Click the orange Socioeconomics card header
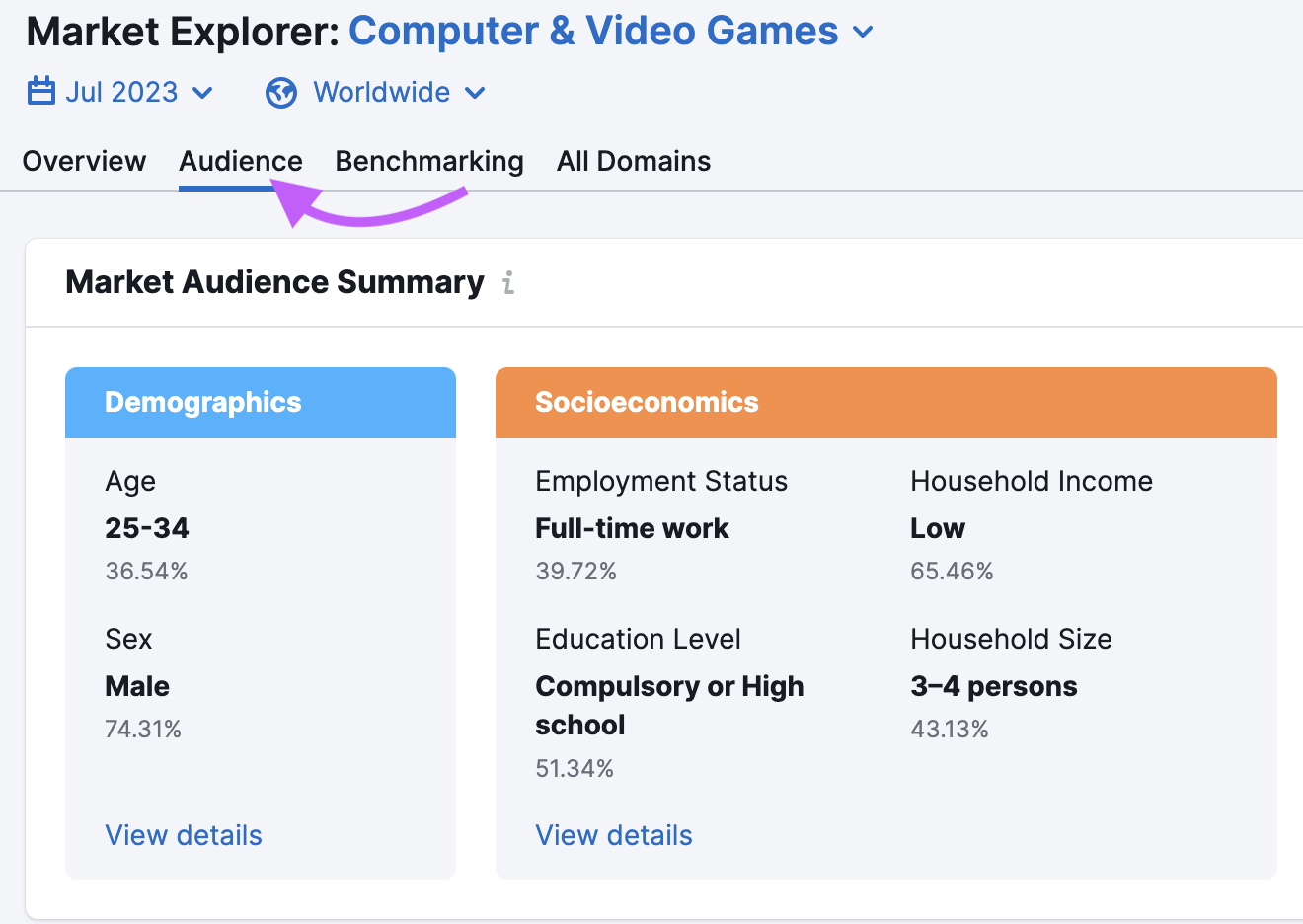1303x924 pixels. (x=647, y=402)
